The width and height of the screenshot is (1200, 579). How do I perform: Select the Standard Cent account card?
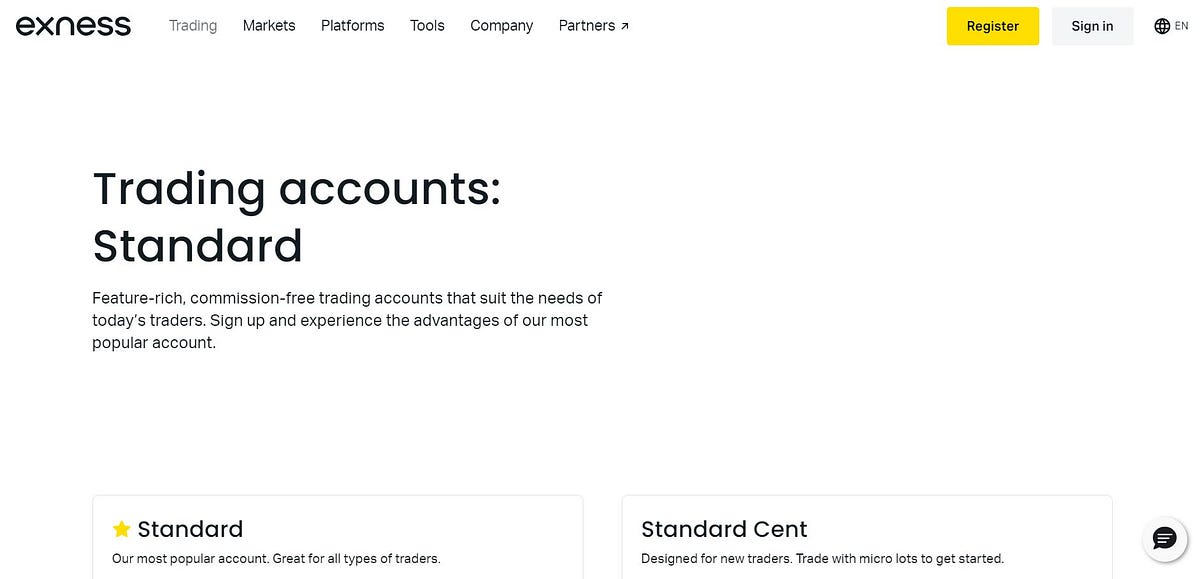[866, 540]
